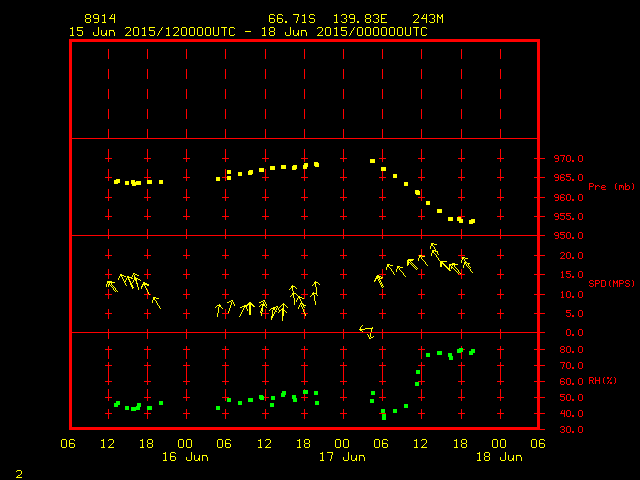This screenshot has width=640, height=480.
Task: Click the 950.0 pressure axis label
Action: [x=569, y=236]
